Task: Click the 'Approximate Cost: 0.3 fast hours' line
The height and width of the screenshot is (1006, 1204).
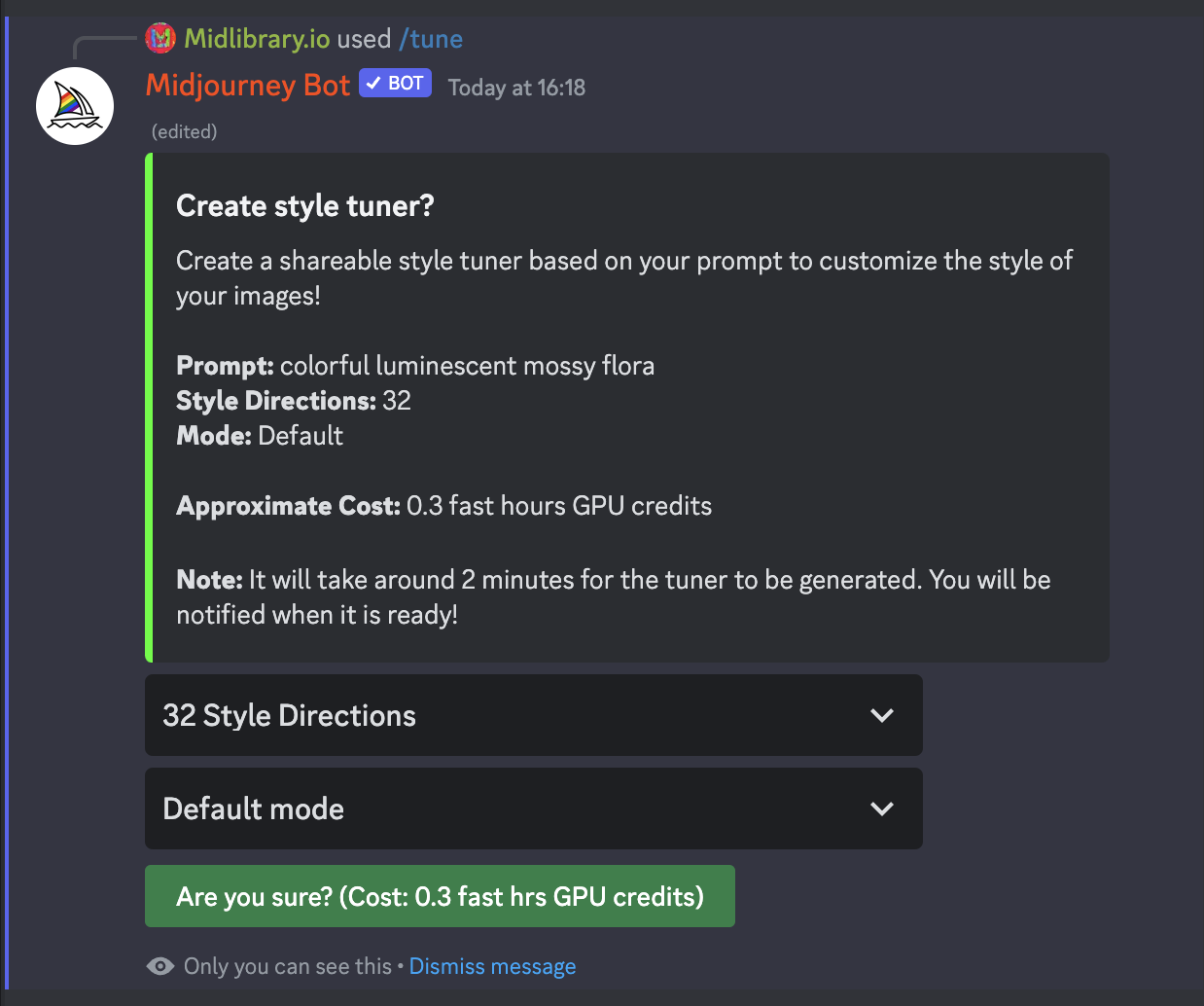Action: point(443,506)
